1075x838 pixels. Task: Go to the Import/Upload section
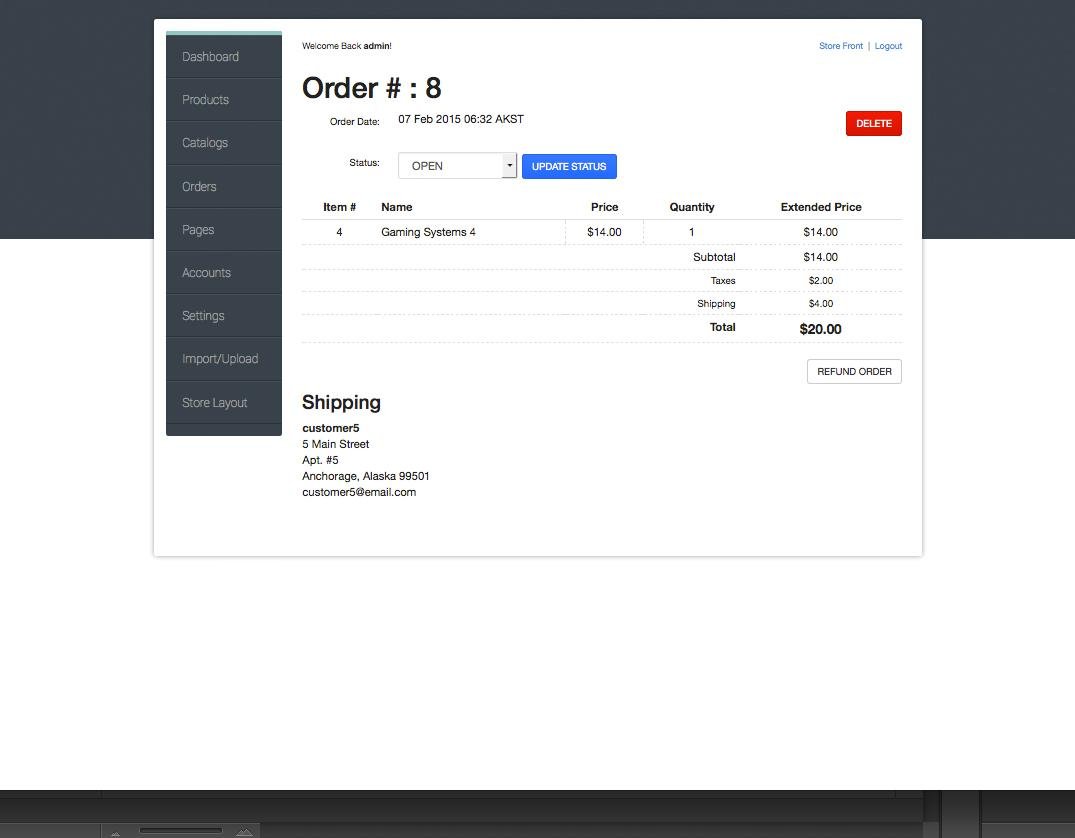click(220, 358)
